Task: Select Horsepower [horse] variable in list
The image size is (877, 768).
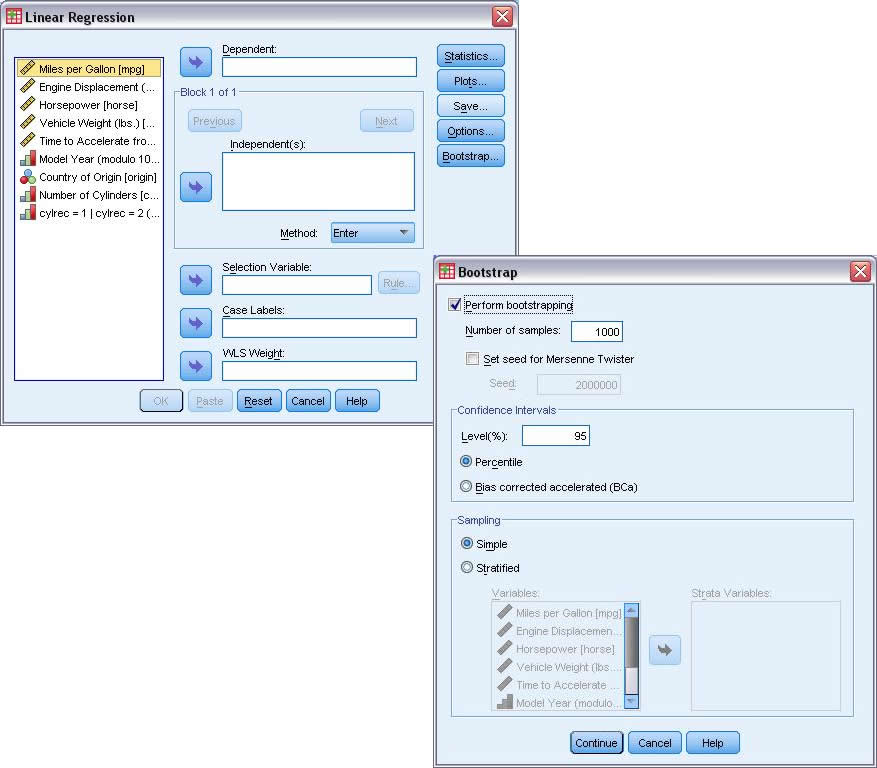Action: (x=89, y=105)
